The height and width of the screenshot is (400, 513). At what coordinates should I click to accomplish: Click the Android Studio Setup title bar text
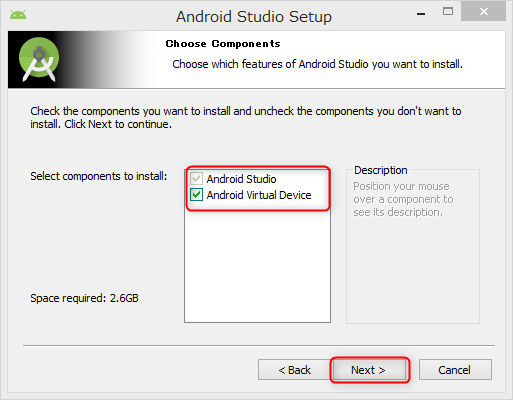(x=254, y=16)
